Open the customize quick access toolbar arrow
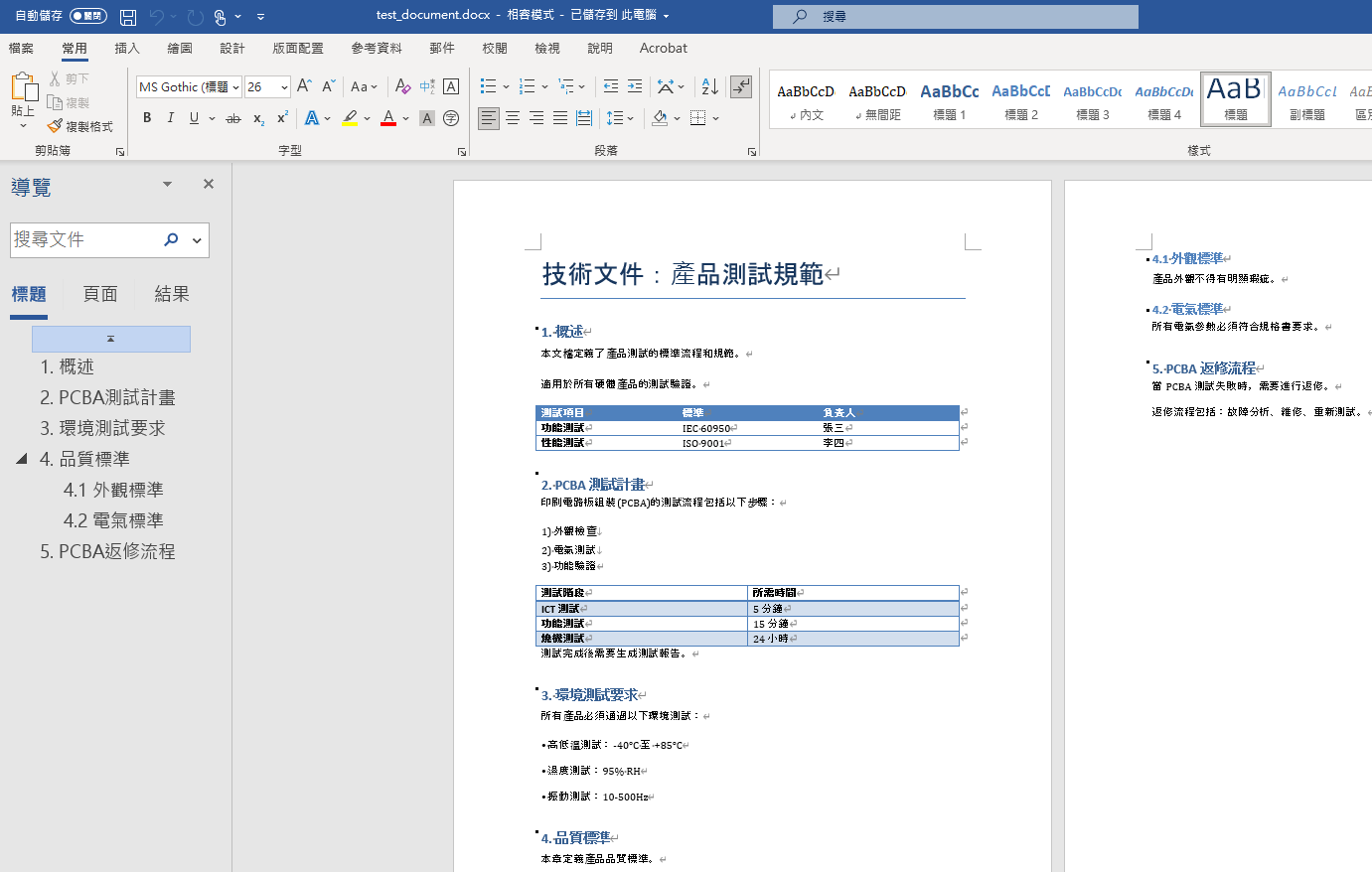This screenshot has width=1372, height=872. pyautogui.click(x=260, y=17)
